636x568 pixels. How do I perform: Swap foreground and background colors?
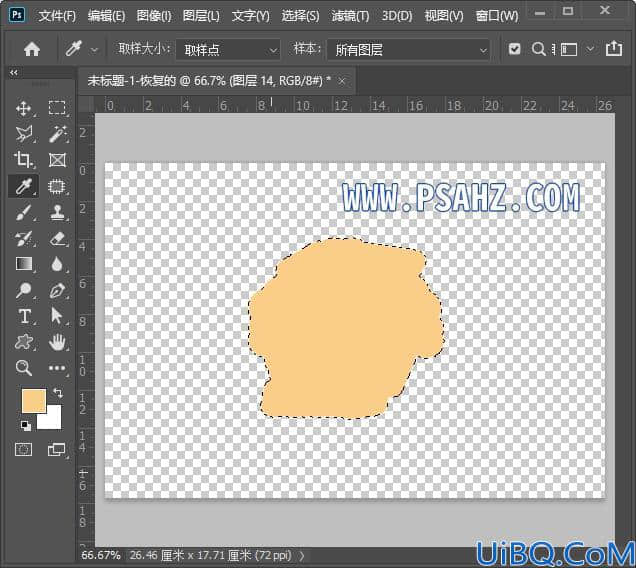(58, 392)
